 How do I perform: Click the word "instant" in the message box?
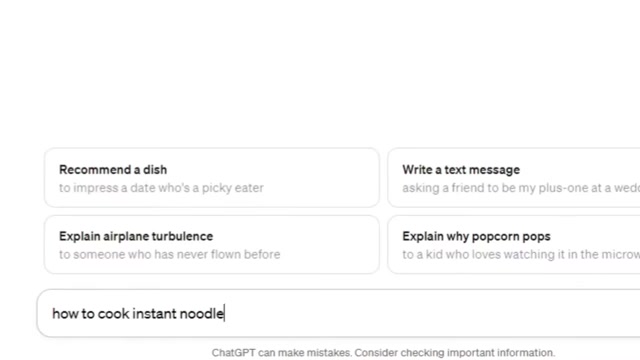(x=154, y=313)
